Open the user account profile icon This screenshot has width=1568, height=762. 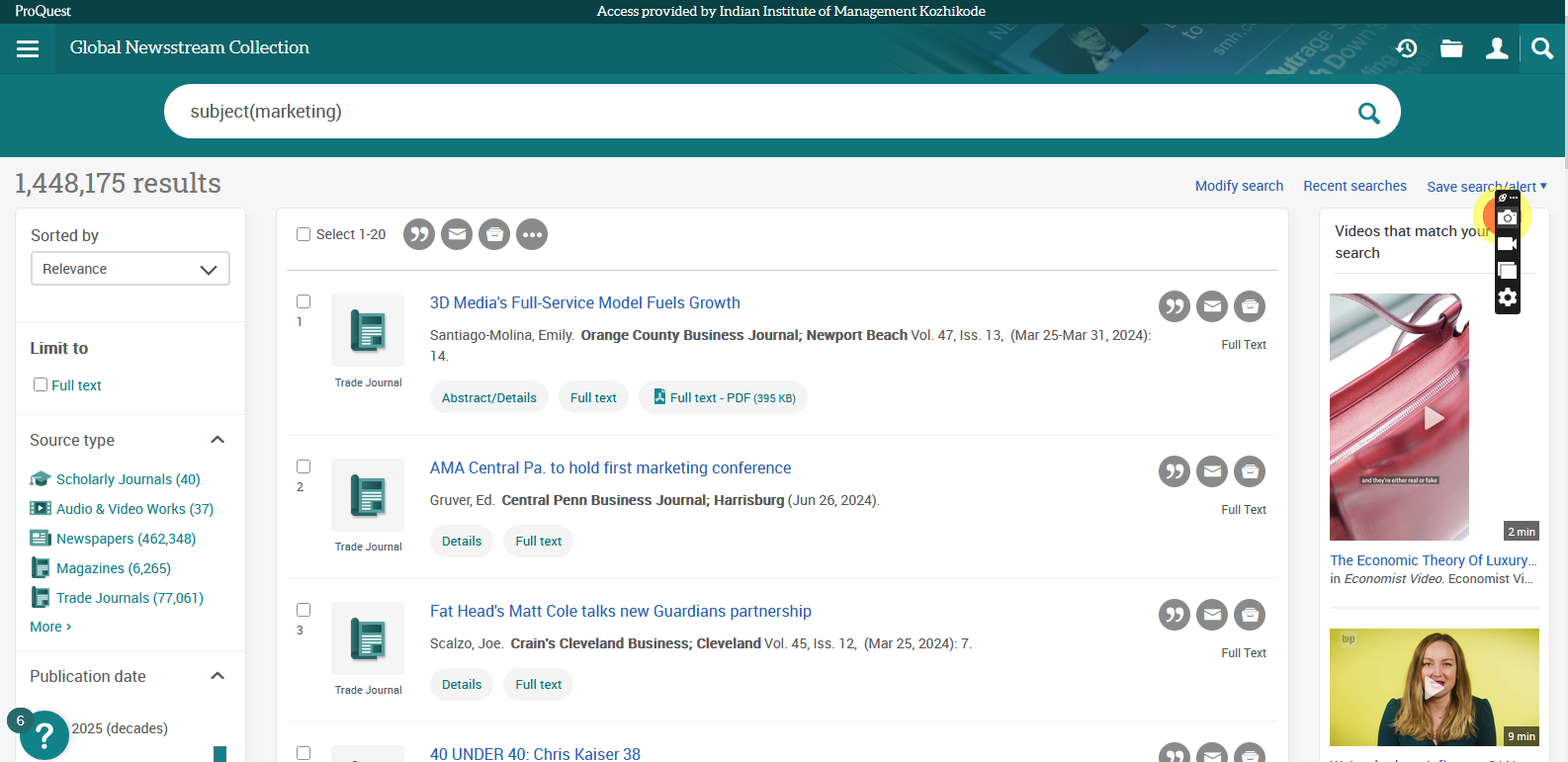pyautogui.click(x=1497, y=48)
